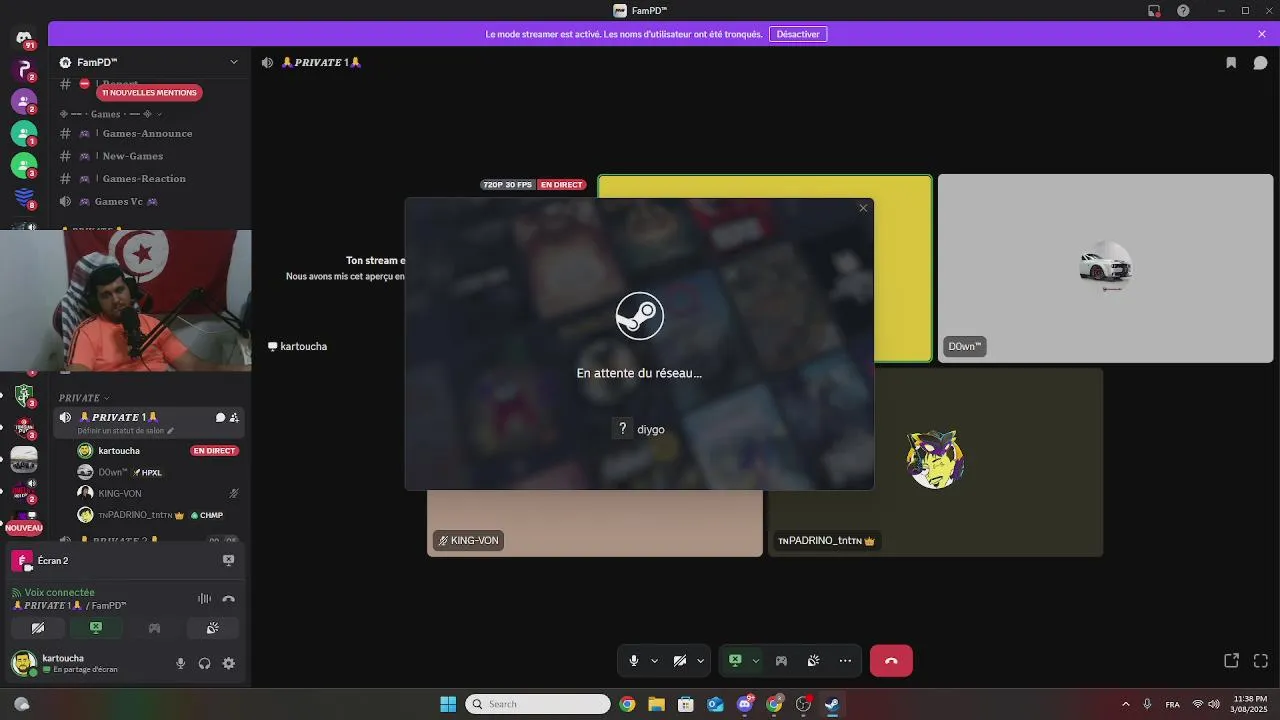1280x720 pixels.
Task: Open user settings gear
Action: [228, 663]
